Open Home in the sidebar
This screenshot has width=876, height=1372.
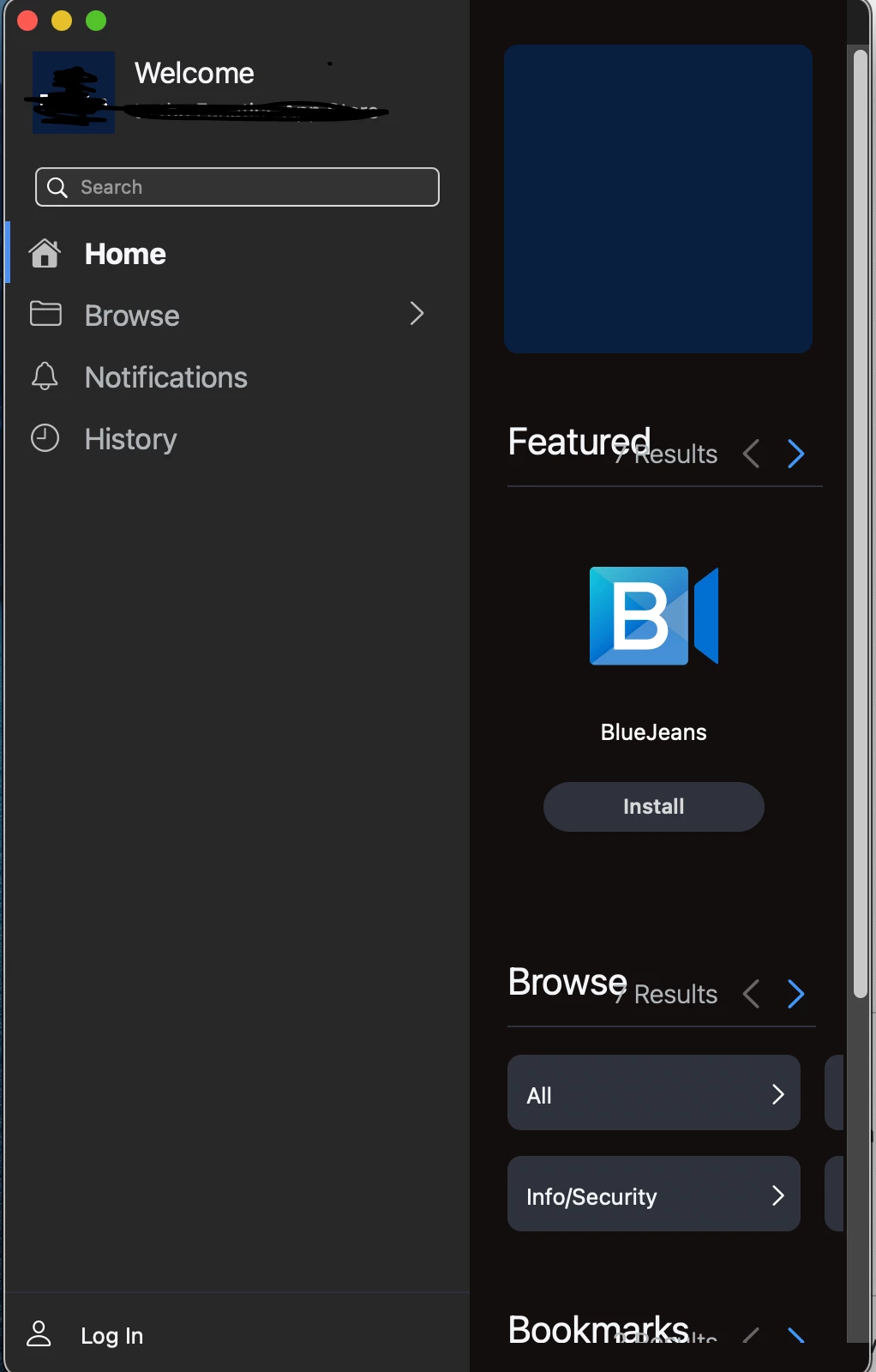tap(236, 254)
